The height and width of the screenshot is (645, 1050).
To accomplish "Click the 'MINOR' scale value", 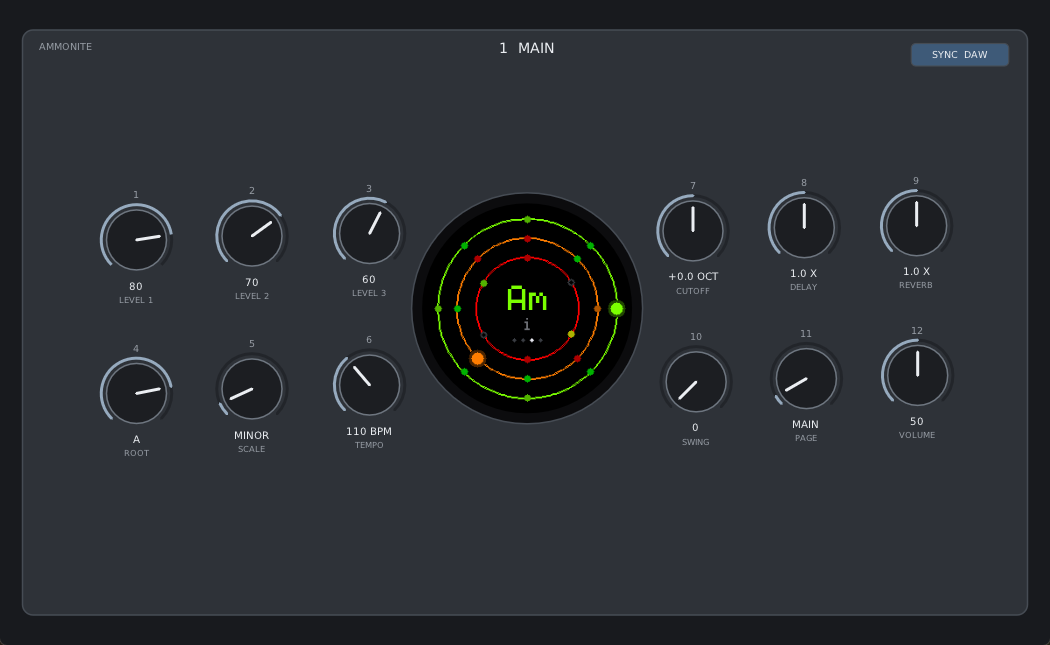I will pos(252,435).
